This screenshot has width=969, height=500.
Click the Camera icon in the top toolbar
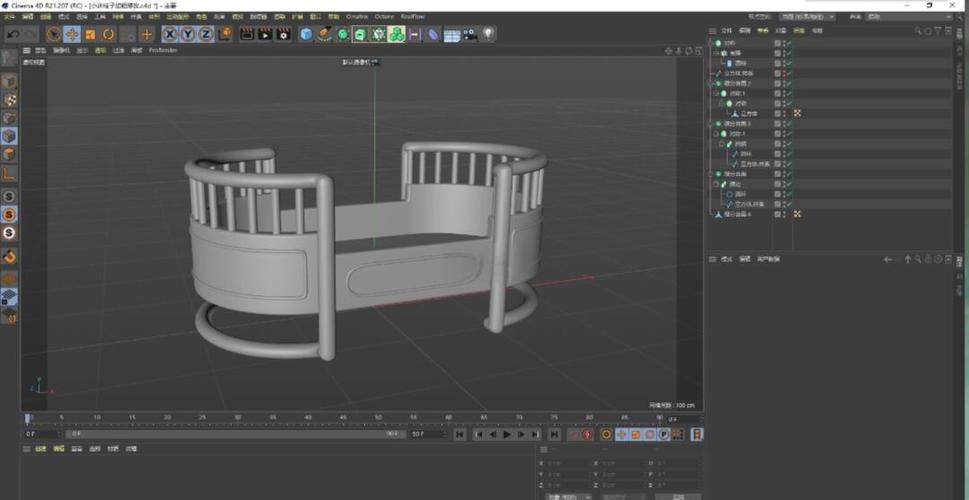click(x=470, y=34)
